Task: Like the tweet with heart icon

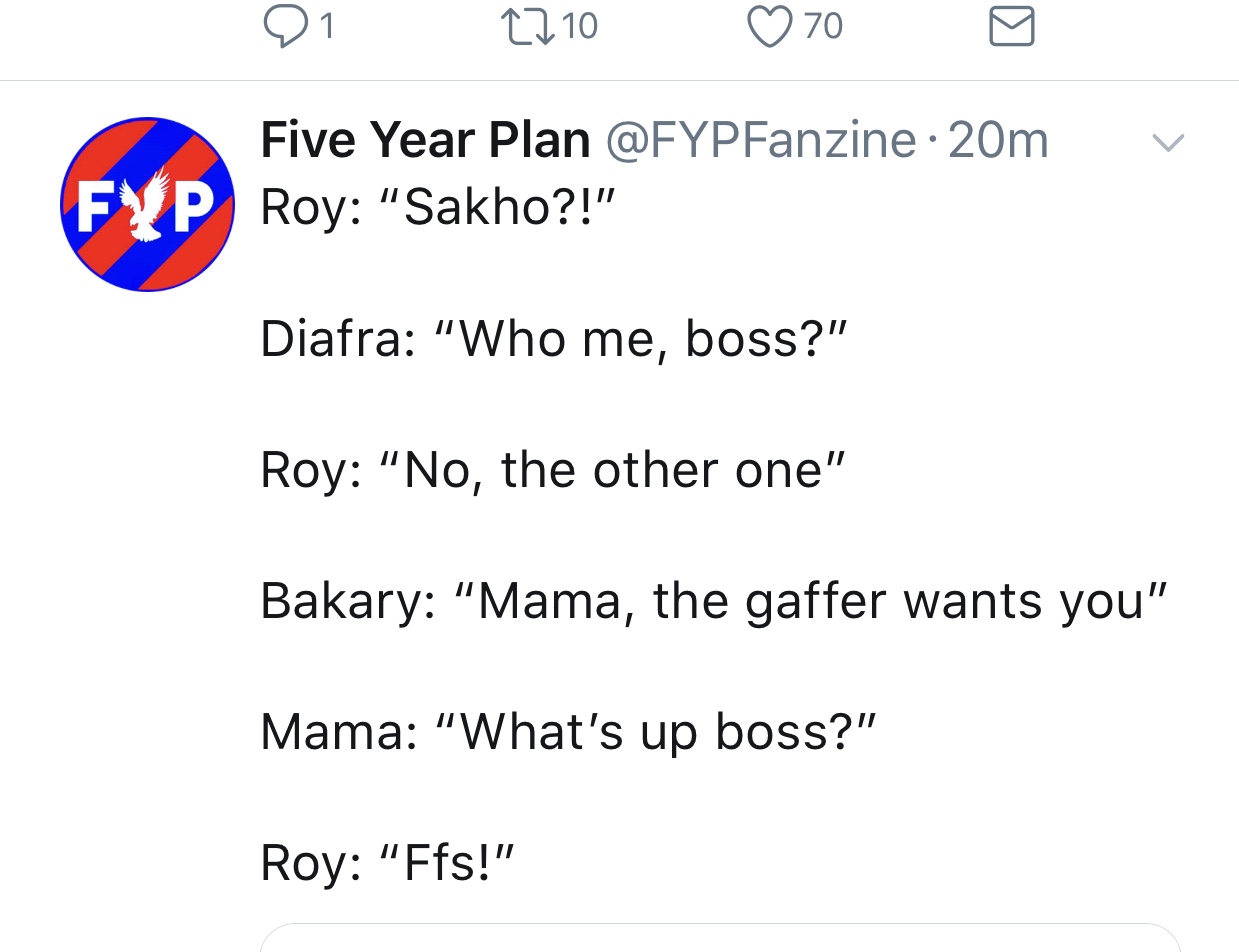Action: (x=769, y=27)
